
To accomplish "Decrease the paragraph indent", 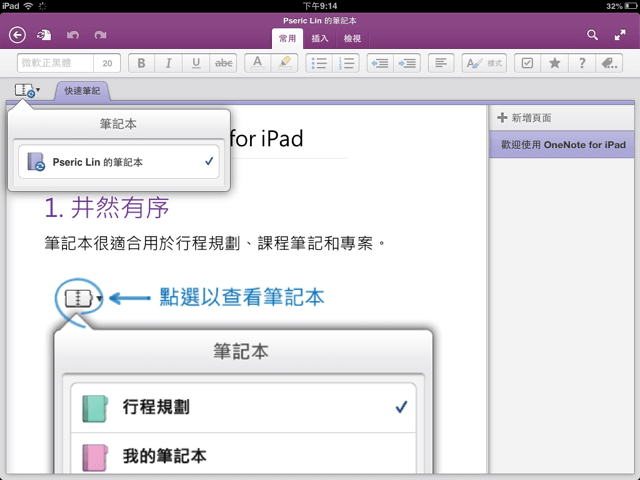I will pyautogui.click(x=380, y=63).
